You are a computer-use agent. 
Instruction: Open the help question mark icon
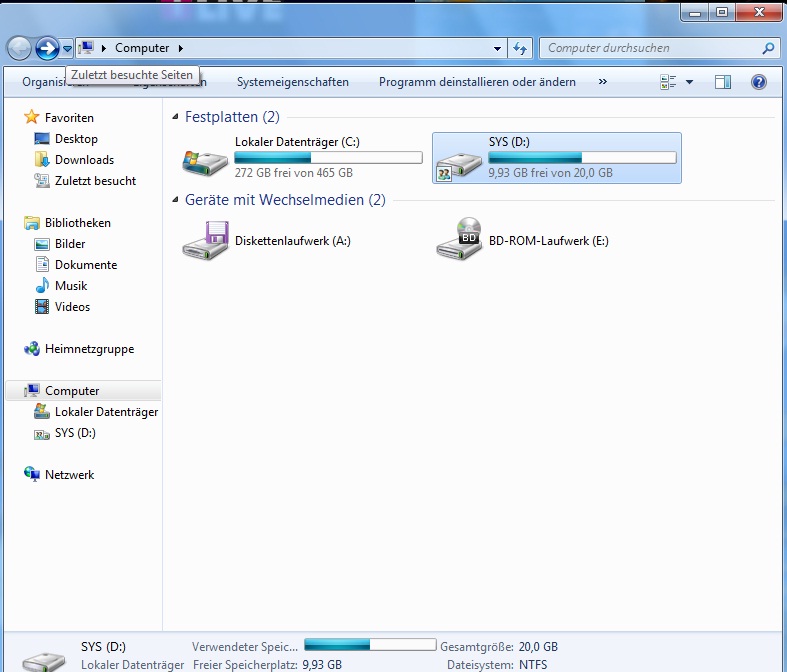point(758,82)
